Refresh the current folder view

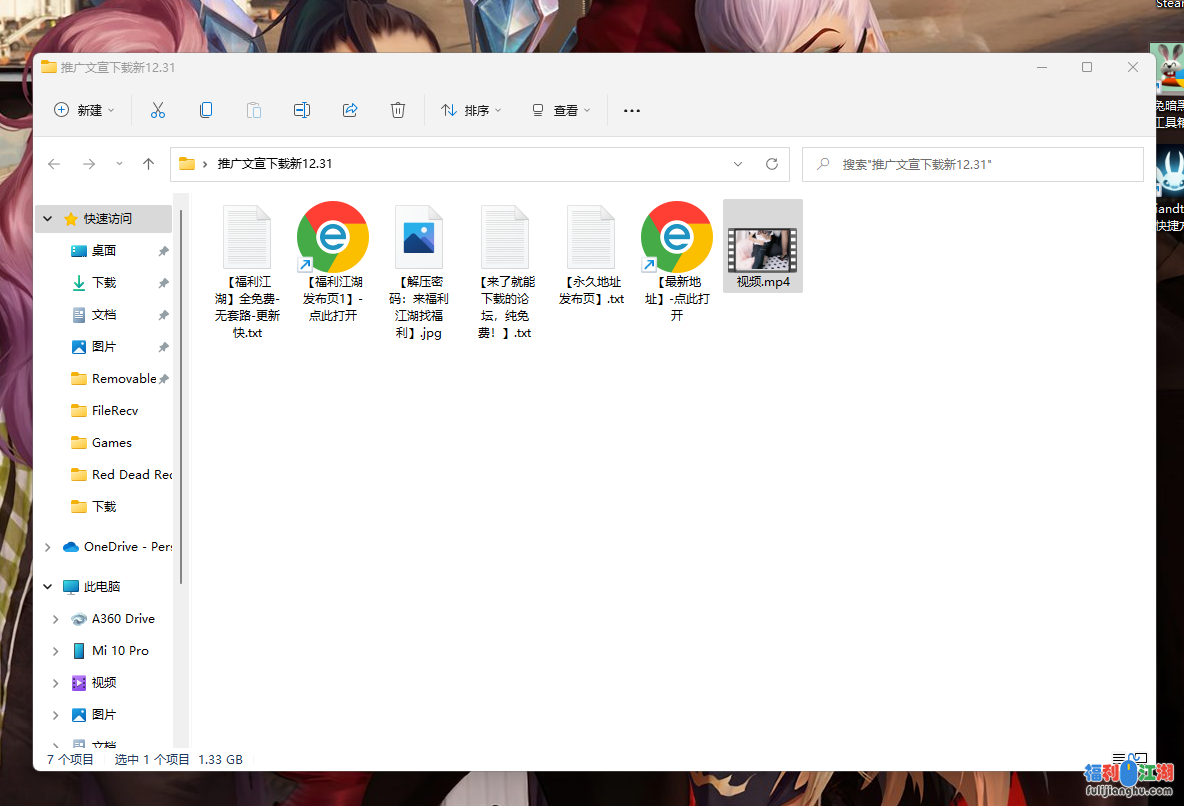tap(771, 164)
